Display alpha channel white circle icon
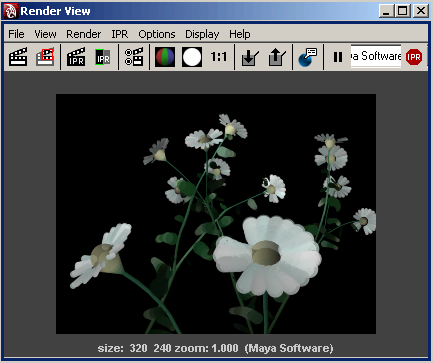This screenshot has height=363, width=433. (x=192, y=57)
